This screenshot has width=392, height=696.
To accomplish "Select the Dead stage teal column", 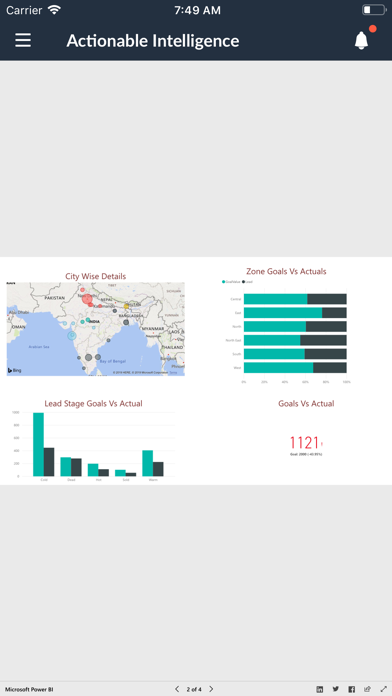I will point(66,467).
